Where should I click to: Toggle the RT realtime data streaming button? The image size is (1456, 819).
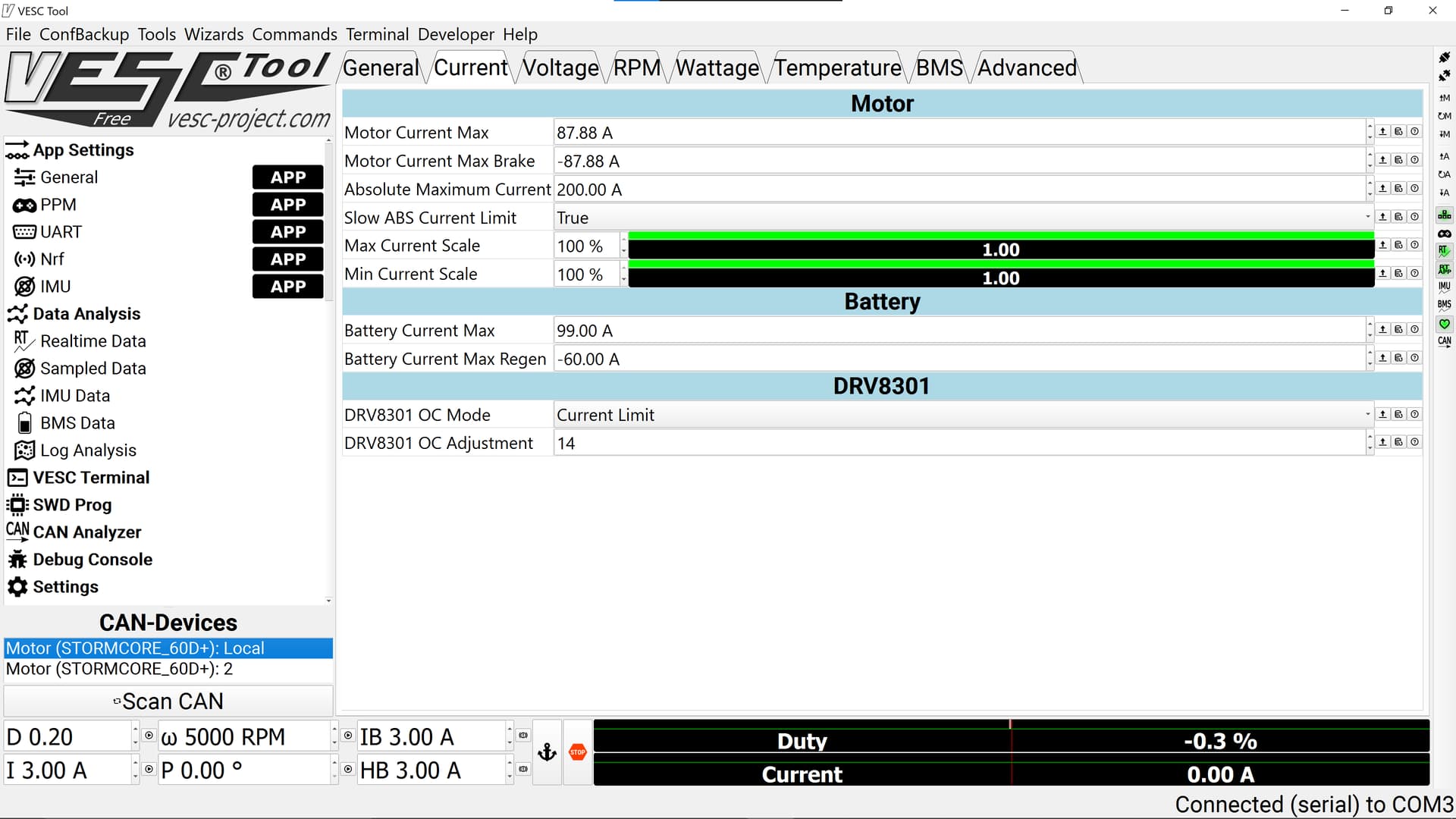1444,251
